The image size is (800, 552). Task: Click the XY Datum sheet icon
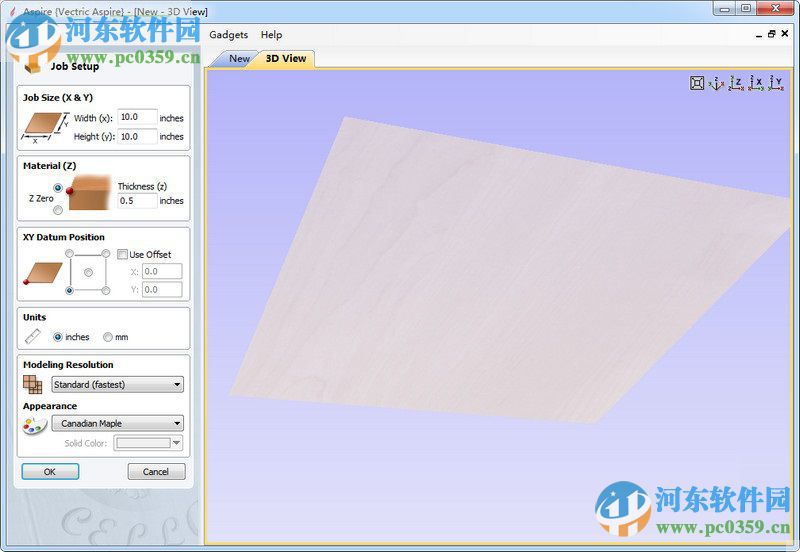pos(43,273)
